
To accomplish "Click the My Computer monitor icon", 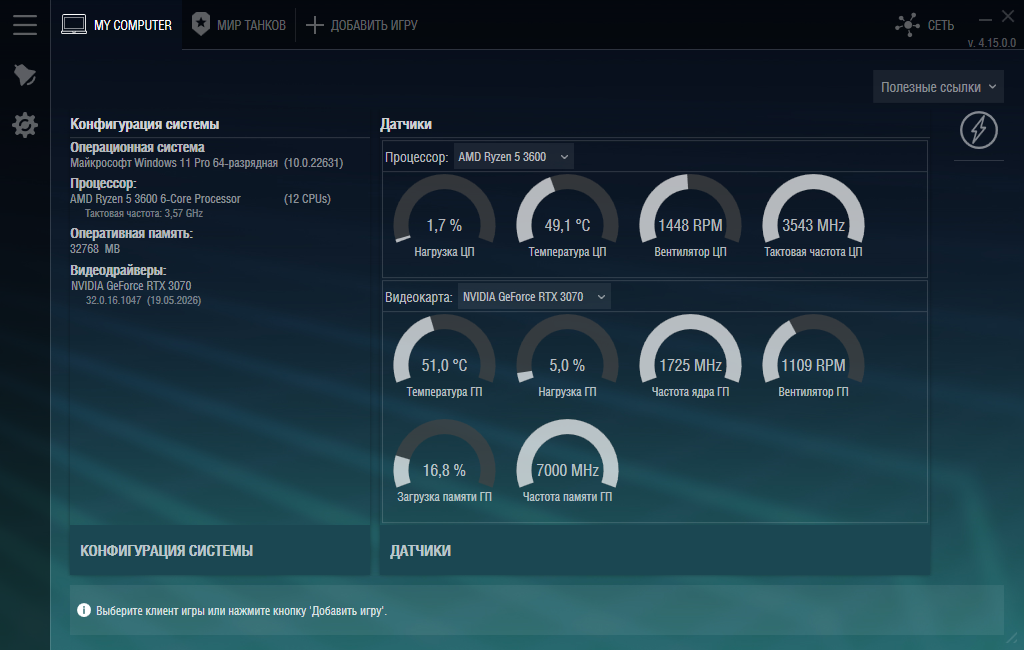I will pos(74,24).
